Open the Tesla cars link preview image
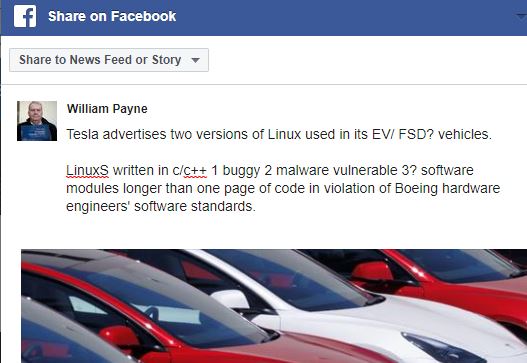 [274, 306]
